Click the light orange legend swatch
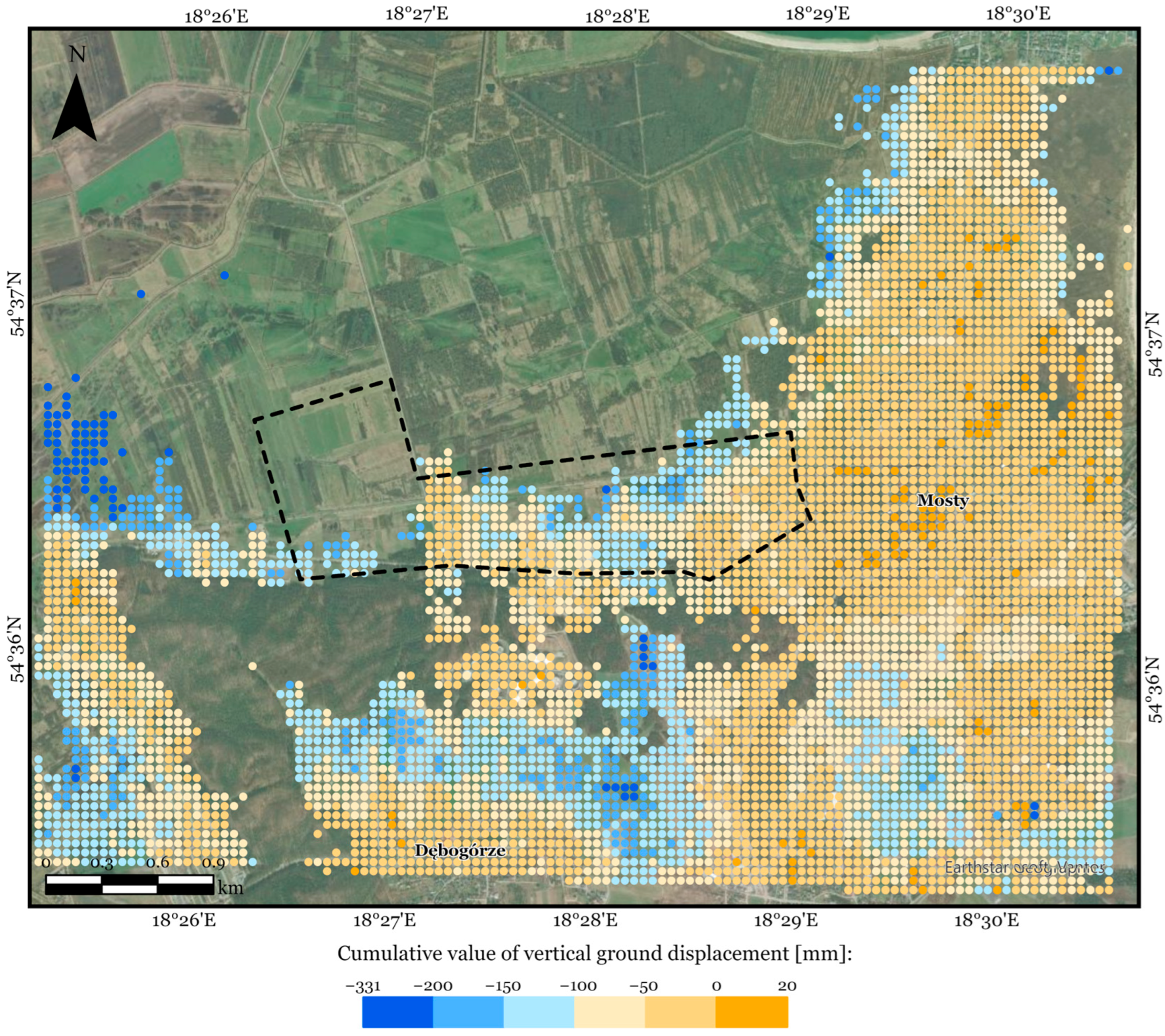The image size is (1165, 1036). (x=680, y=1012)
